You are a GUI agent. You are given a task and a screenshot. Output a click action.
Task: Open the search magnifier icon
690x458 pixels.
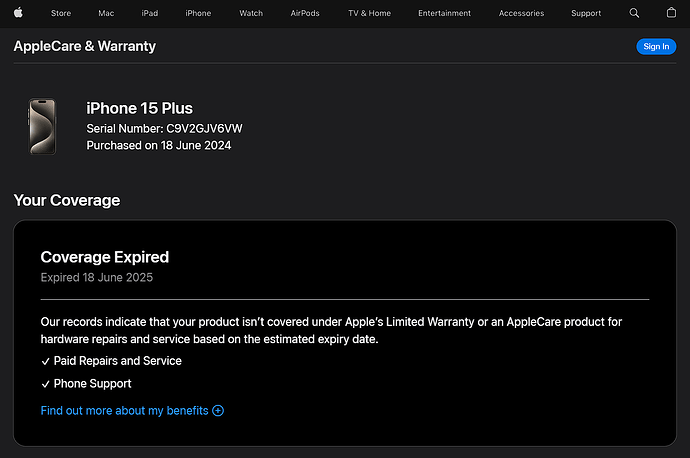point(634,13)
